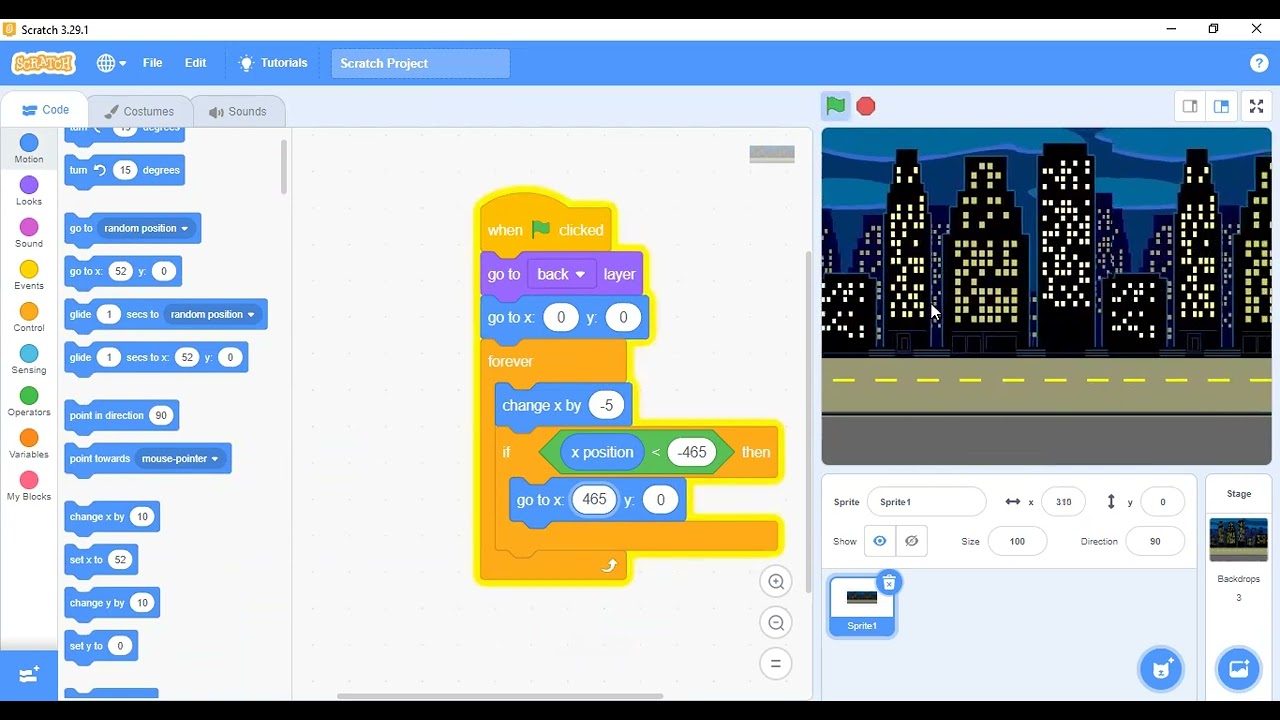Image resolution: width=1280 pixels, height=720 pixels.
Task: Select the My Blocks category
Action: click(x=29, y=485)
